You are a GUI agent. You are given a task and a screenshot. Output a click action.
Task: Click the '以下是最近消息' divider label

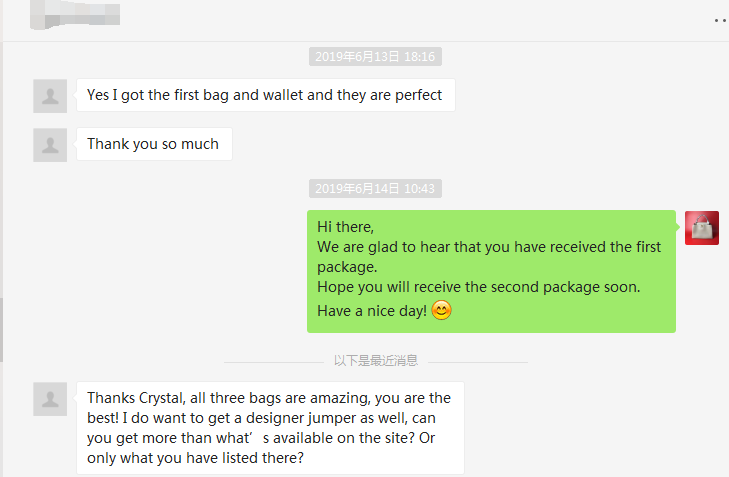tap(375, 360)
